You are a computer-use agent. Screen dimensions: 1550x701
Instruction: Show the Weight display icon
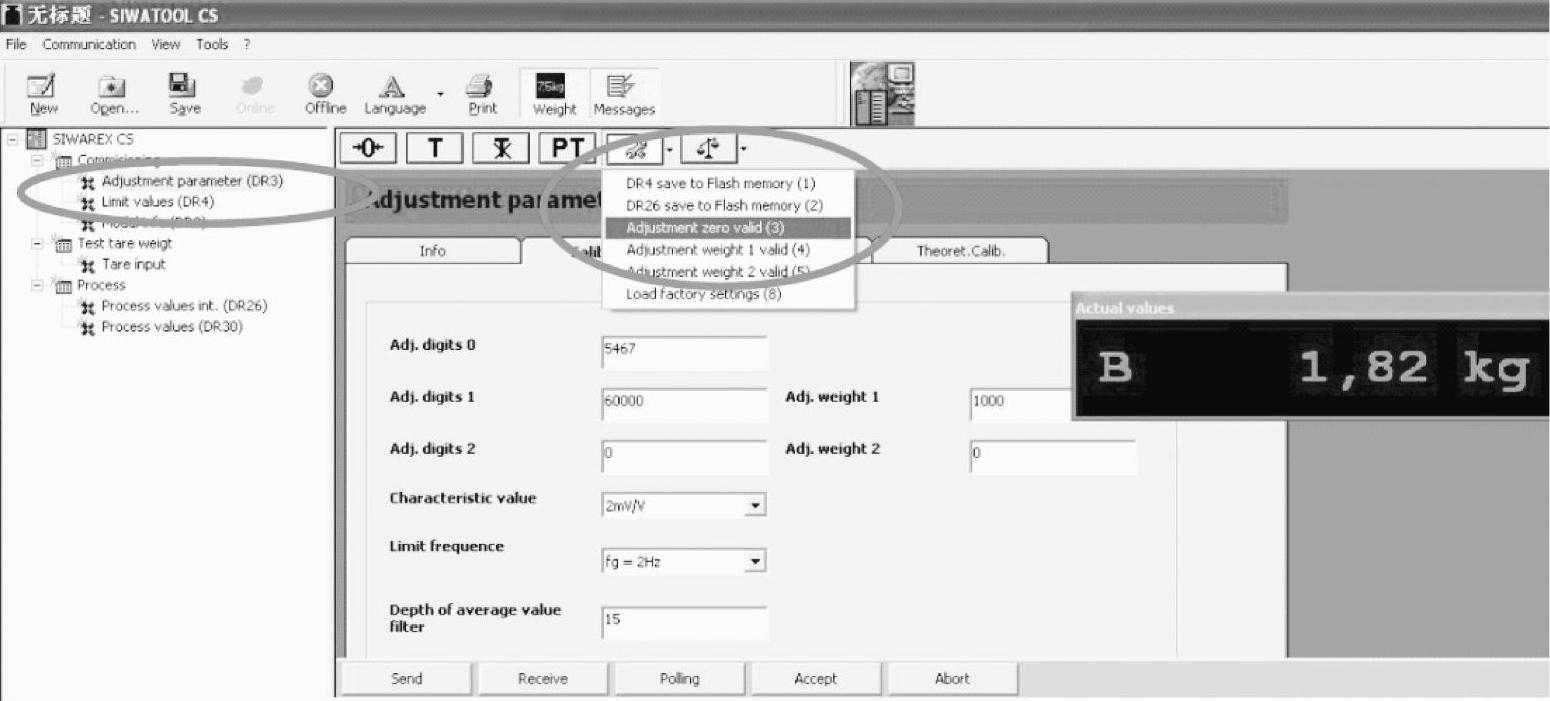[554, 94]
